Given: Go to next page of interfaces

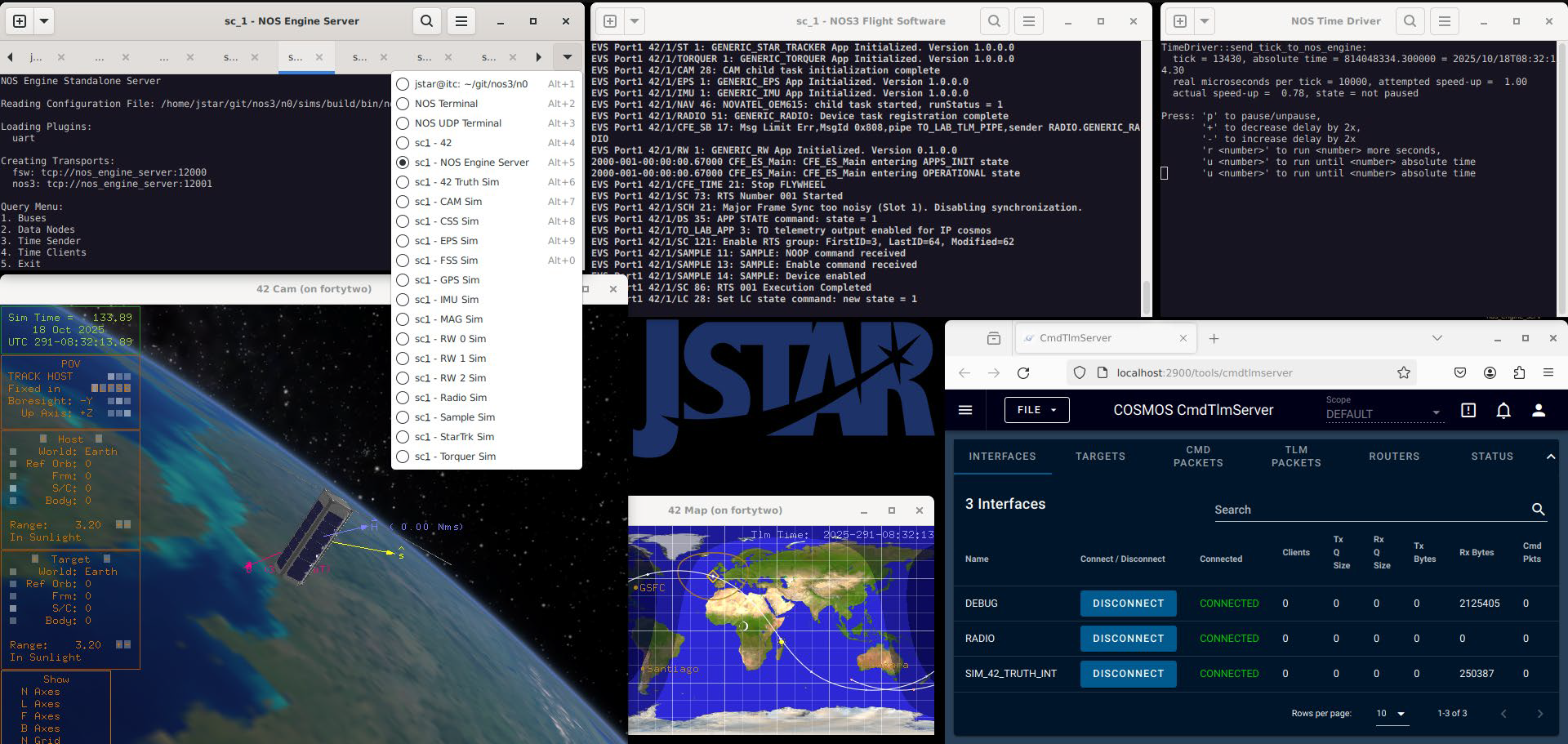Looking at the screenshot, I should click(x=1540, y=714).
